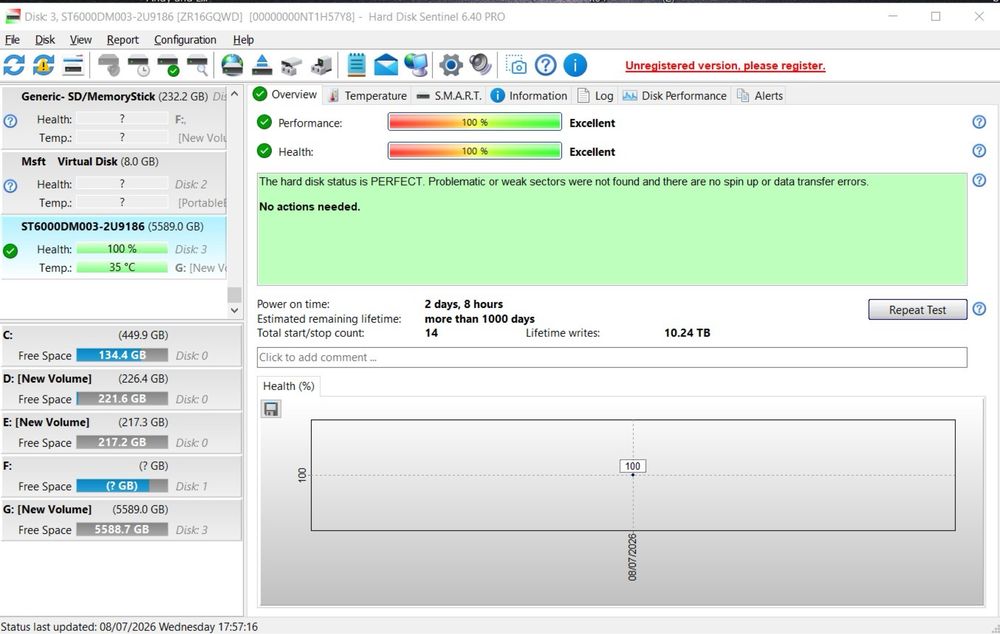Click the blue Refresh arrows toolbar icon
1000x634 pixels.
(x=14, y=65)
